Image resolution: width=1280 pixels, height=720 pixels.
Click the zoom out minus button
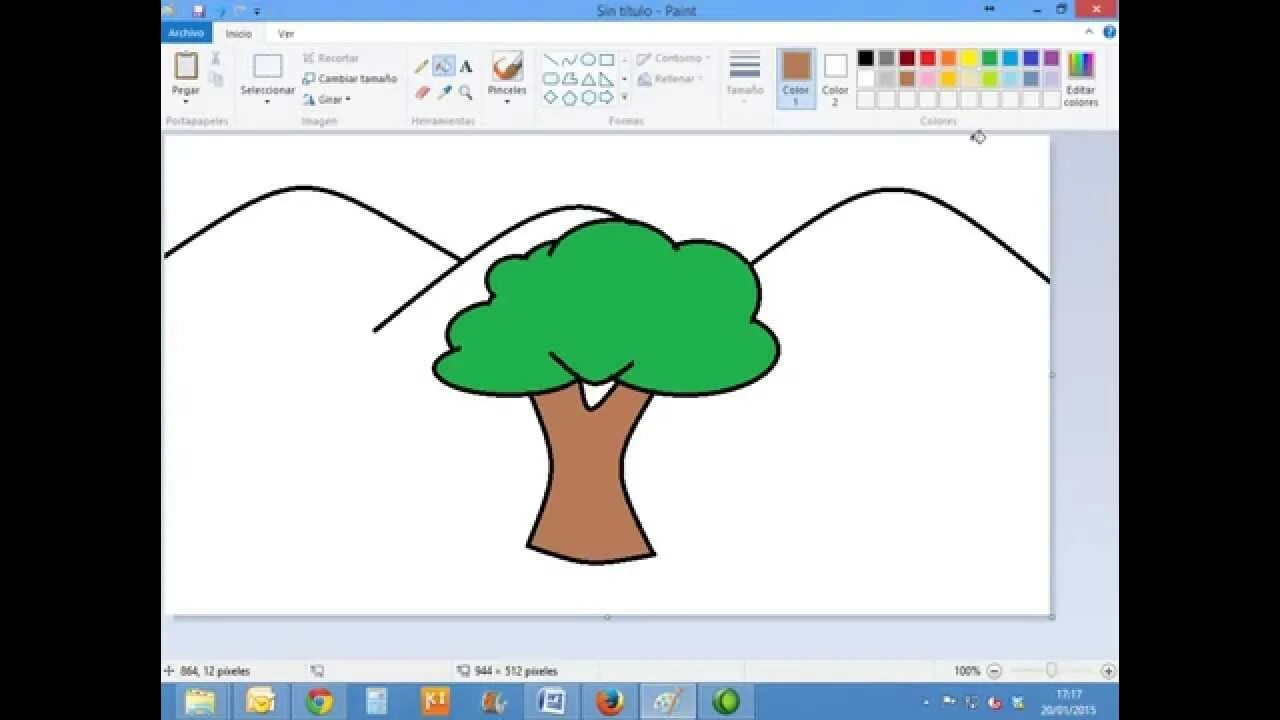point(994,671)
